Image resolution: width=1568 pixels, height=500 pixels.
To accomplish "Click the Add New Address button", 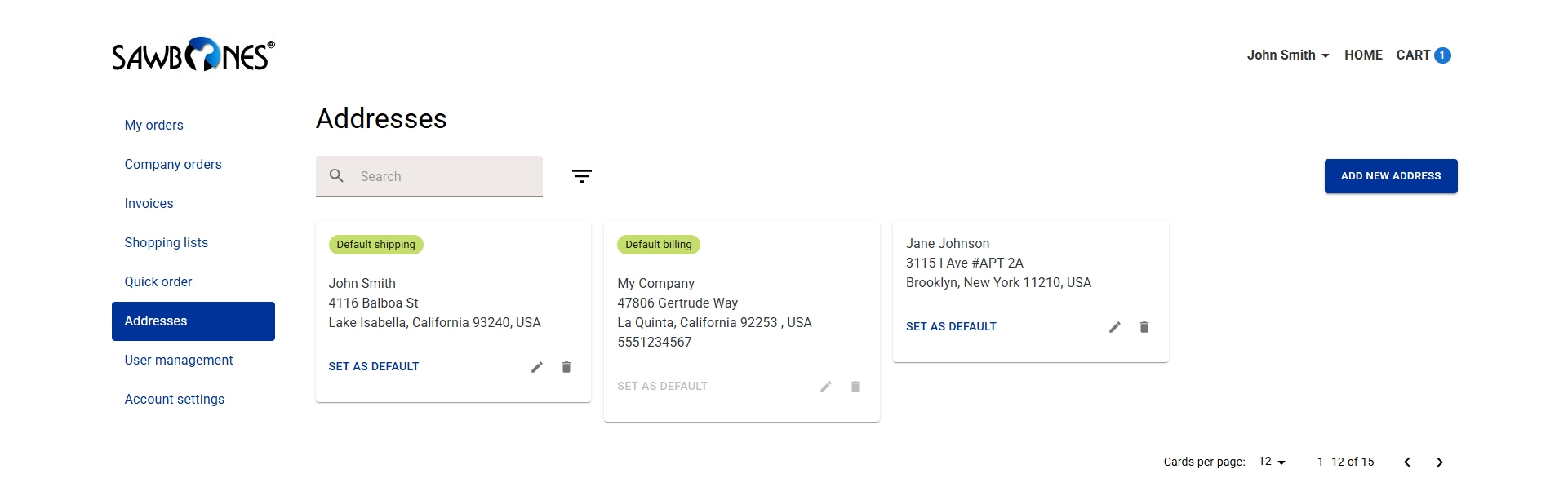I will point(1391,176).
